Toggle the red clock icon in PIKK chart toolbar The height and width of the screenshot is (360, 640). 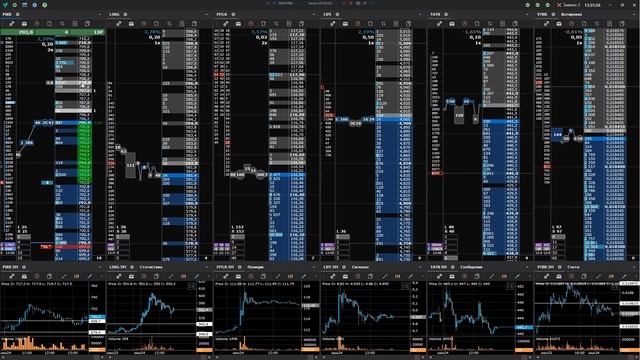pyautogui.click(x=37, y=276)
